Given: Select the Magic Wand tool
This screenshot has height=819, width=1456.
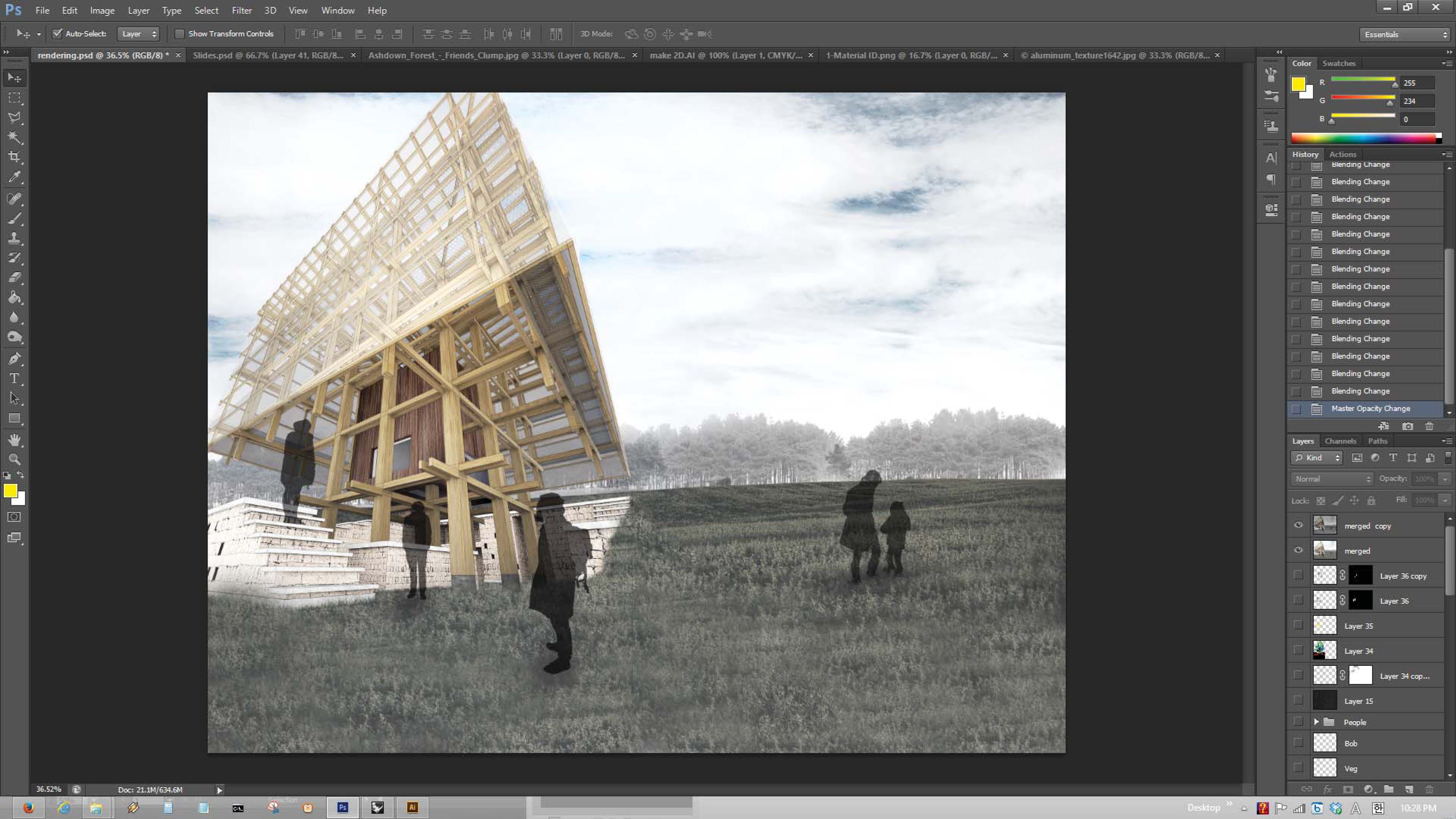Looking at the screenshot, I should [15, 137].
